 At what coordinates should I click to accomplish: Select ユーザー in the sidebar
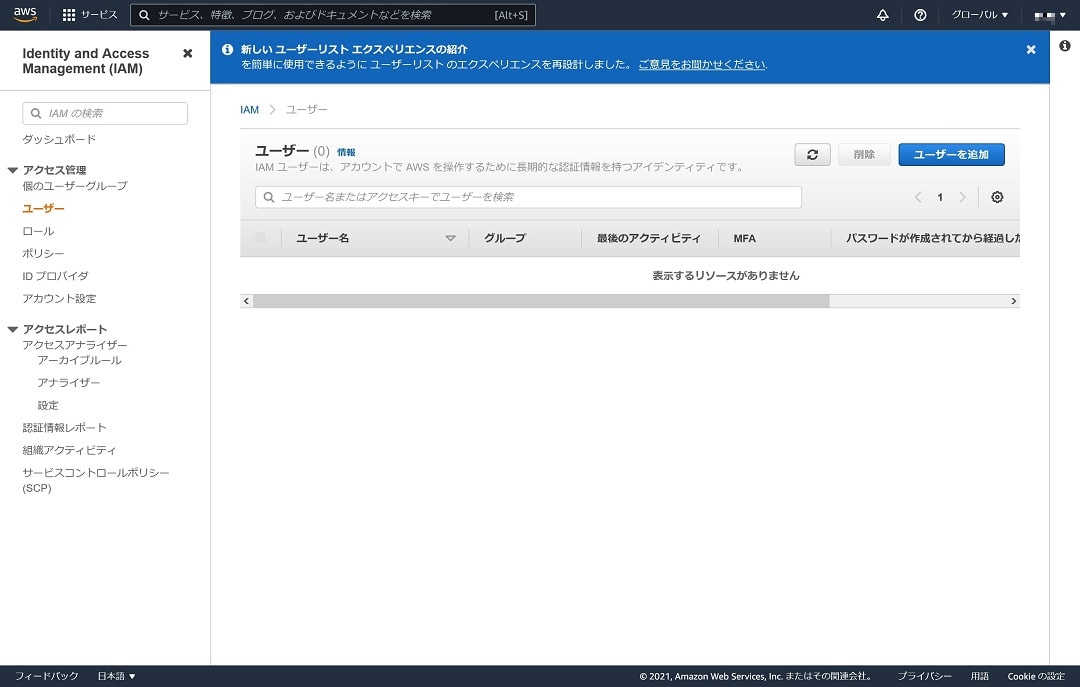tap(43, 208)
